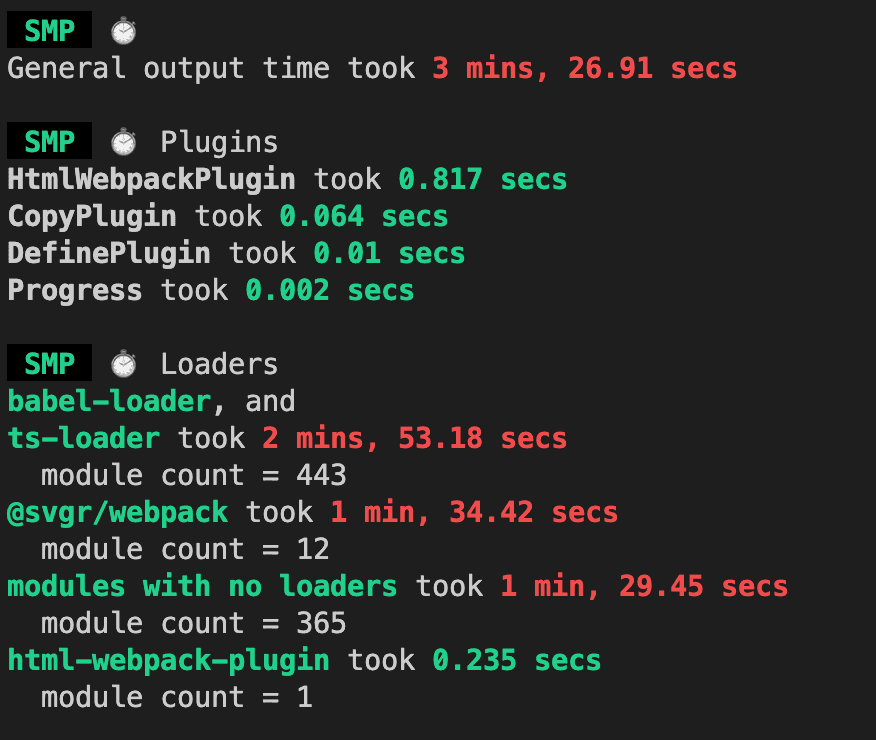Viewport: 876px width, 740px height.
Task: Click the SMP badge above General output time
Action: (49, 32)
